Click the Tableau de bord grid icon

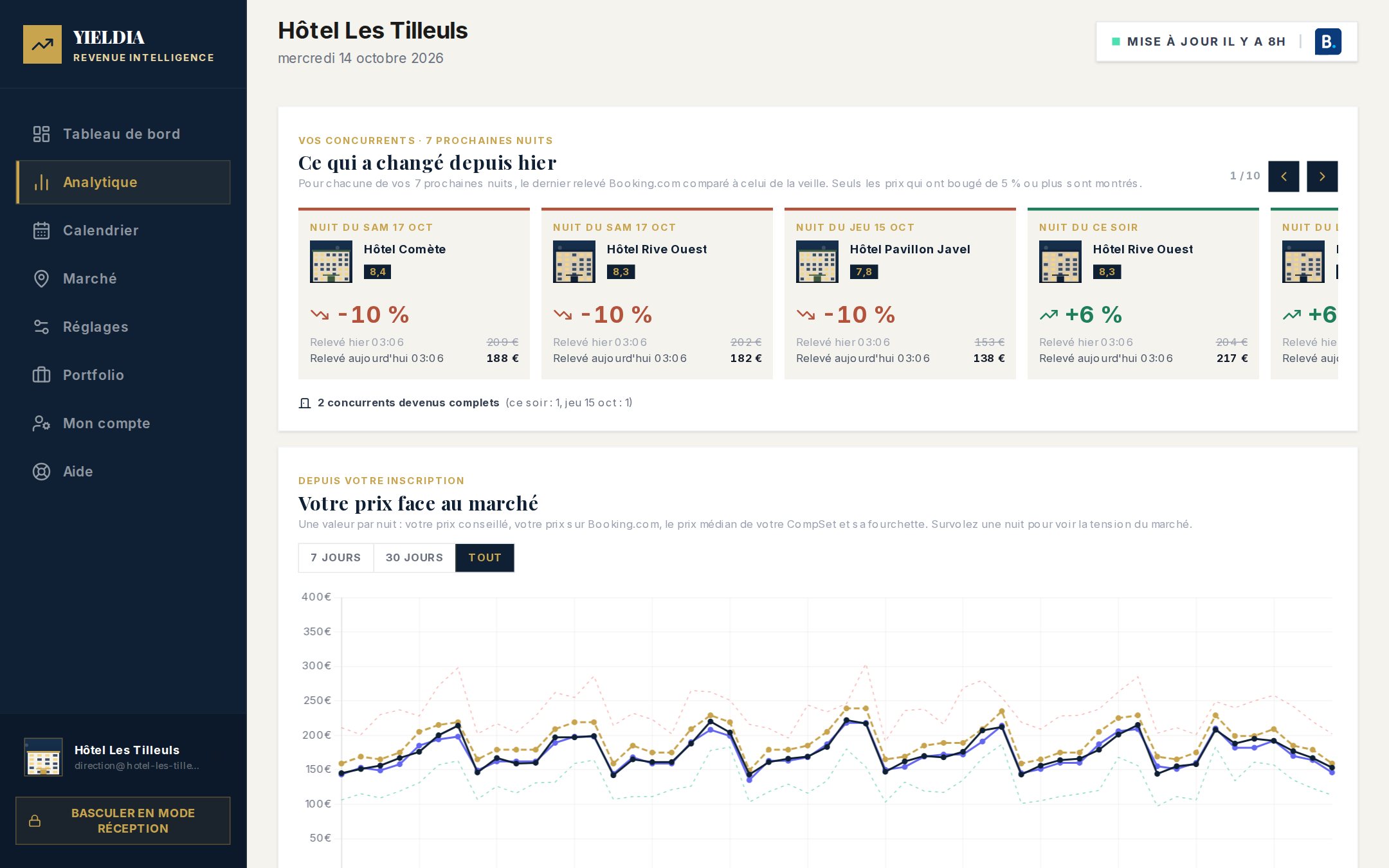[41, 134]
